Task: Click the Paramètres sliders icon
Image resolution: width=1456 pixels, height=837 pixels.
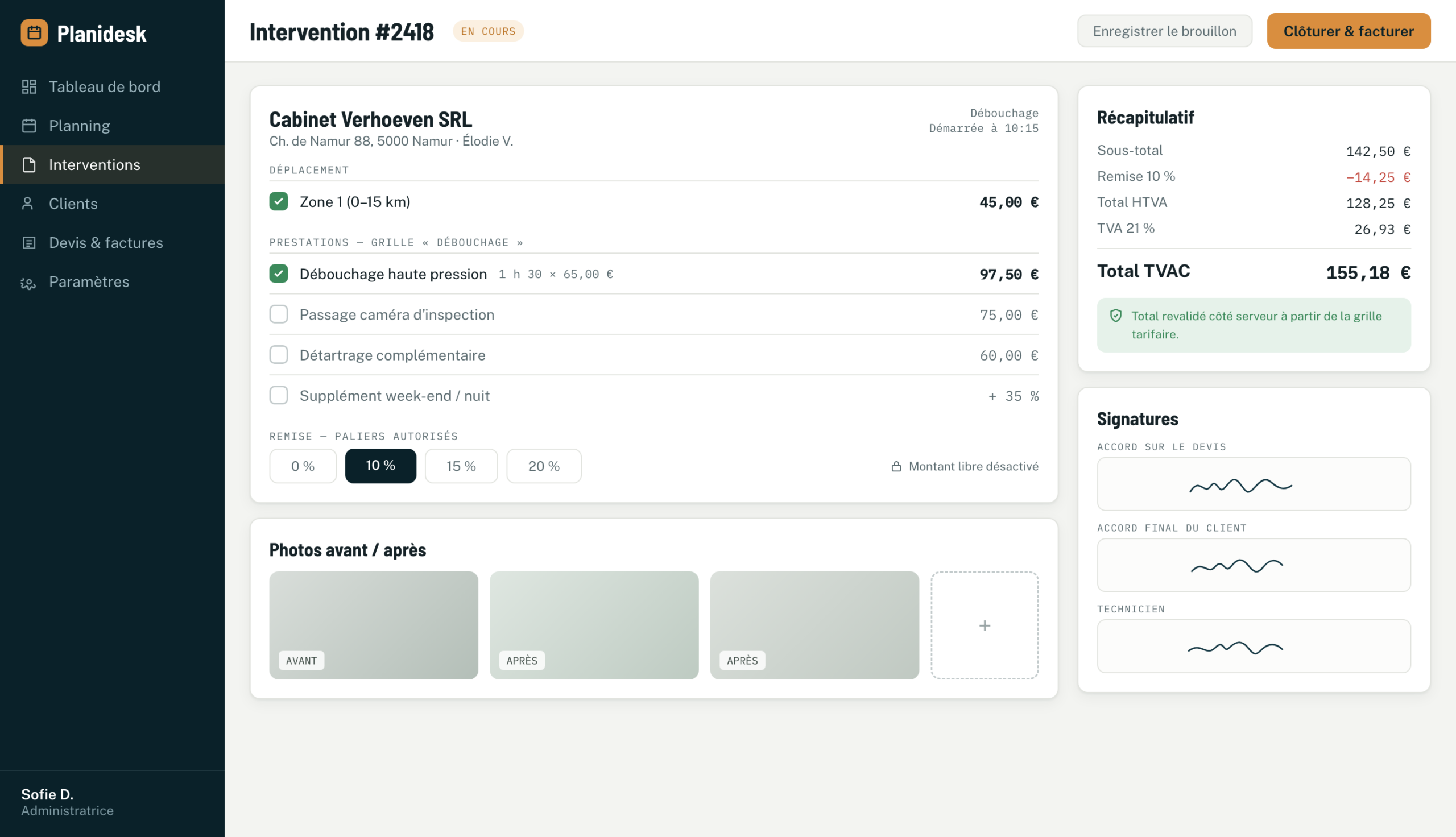Action: click(28, 282)
